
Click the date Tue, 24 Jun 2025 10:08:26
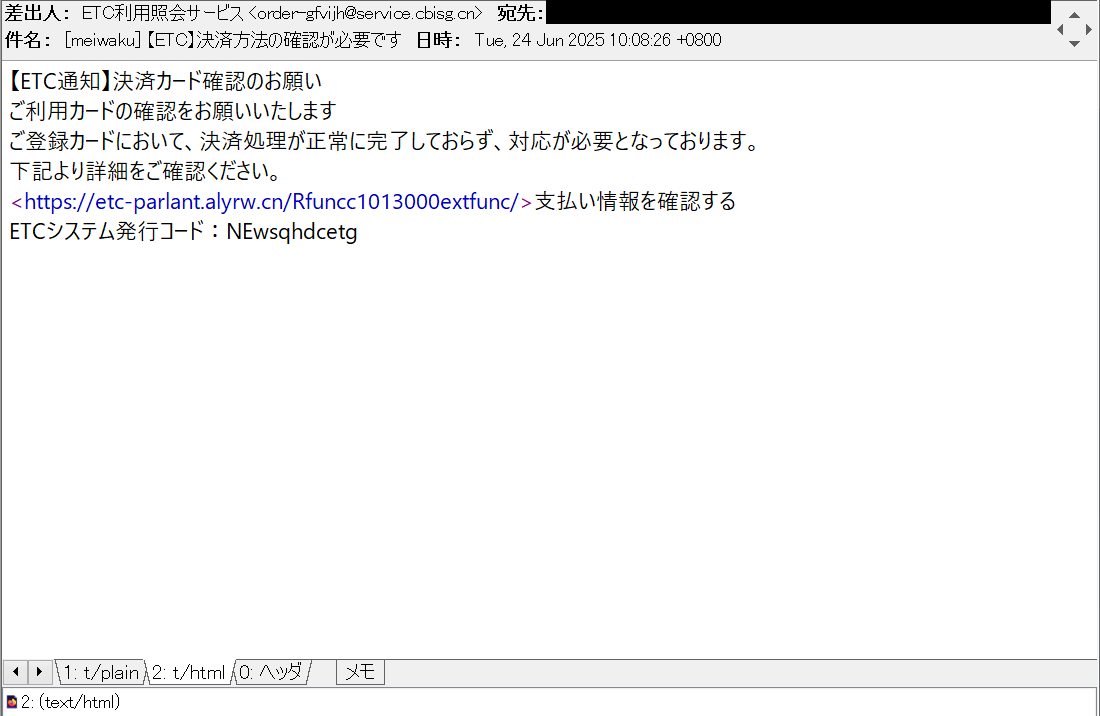point(572,40)
